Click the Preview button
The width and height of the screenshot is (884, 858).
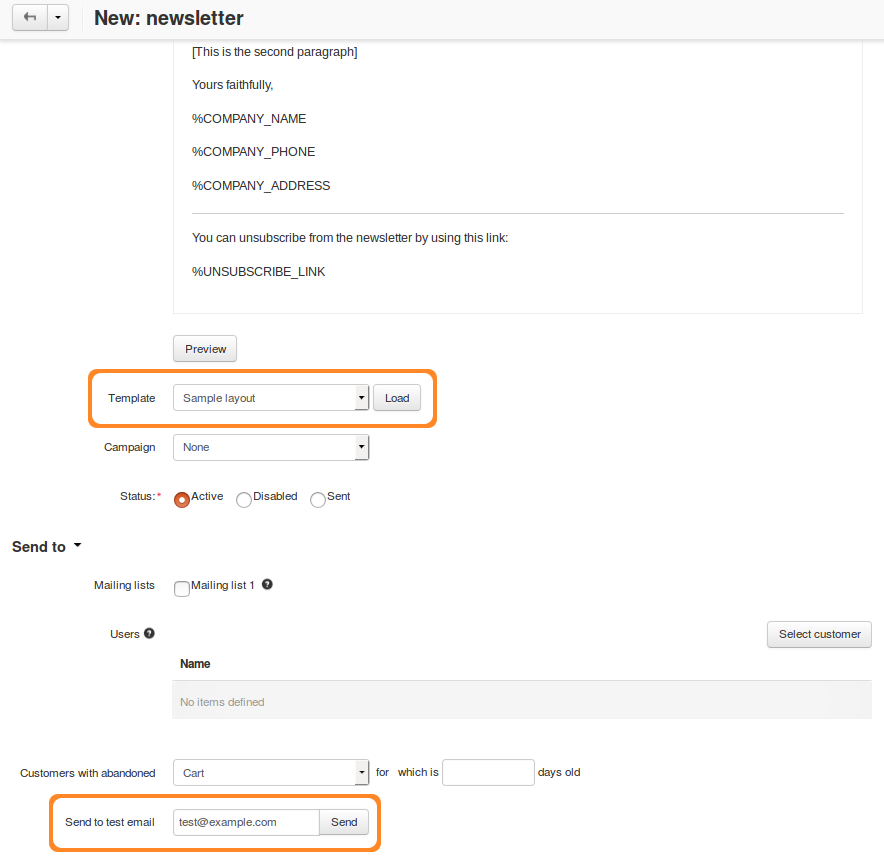tap(205, 349)
